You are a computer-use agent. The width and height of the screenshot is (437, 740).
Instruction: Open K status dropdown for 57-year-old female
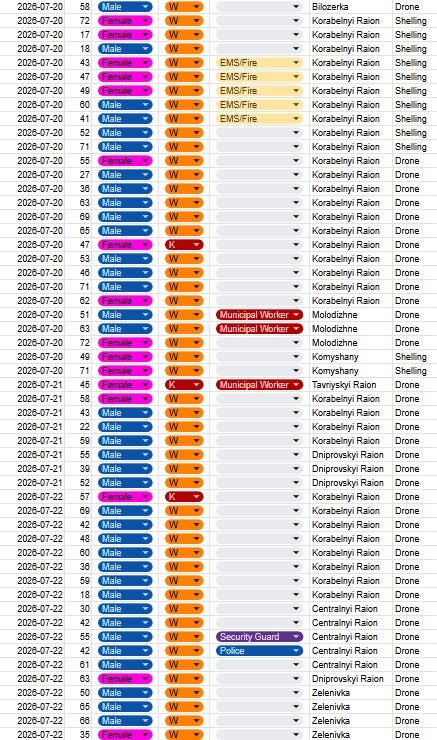point(184,496)
